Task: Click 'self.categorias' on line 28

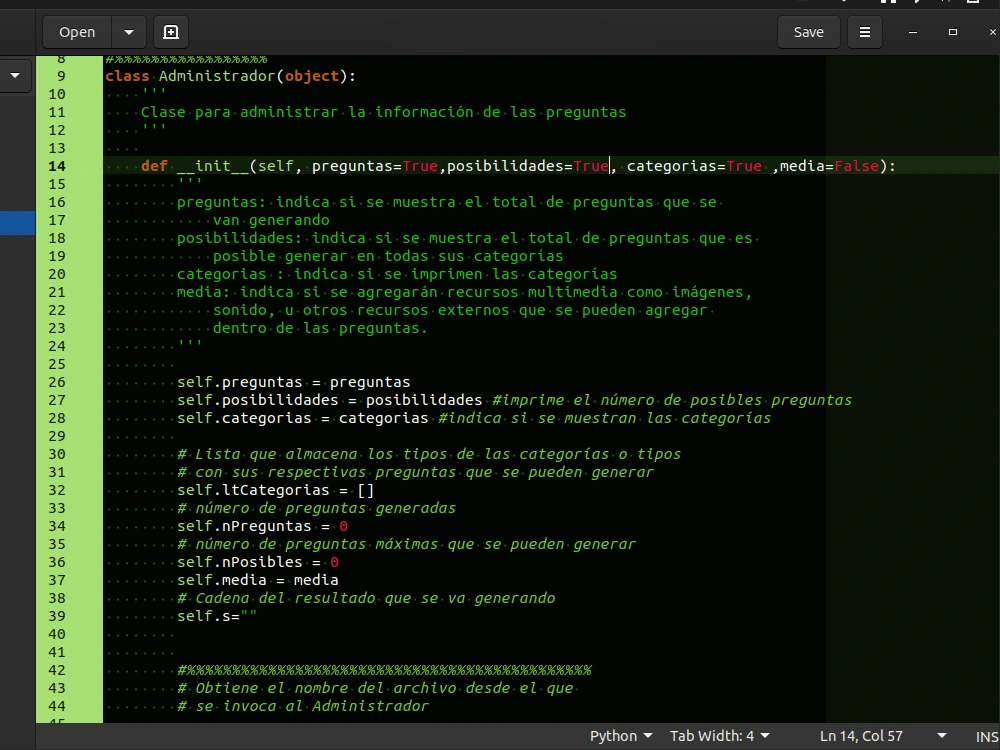Action: pyautogui.click(x=244, y=418)
